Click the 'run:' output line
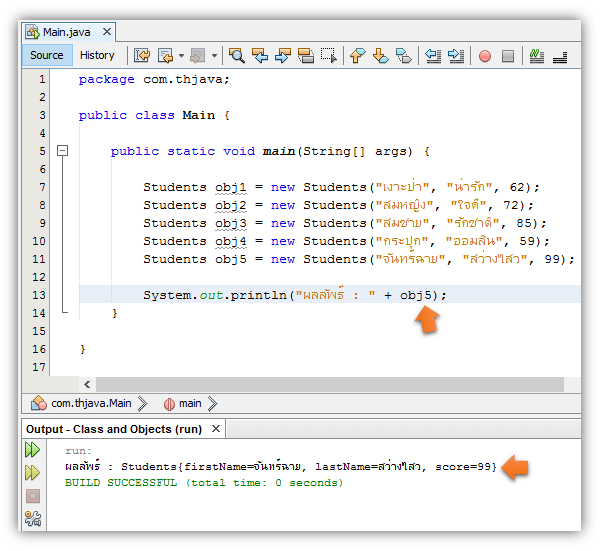Image resolution: width=602 pixels, height=551 pixels. point(78,451)
